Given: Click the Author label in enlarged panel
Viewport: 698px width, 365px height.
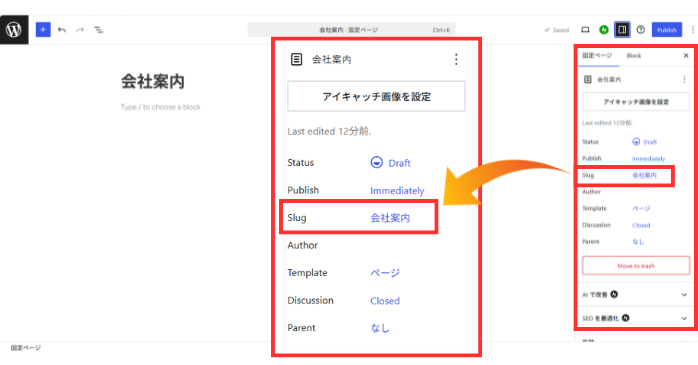Looking at the screenshot, I should pyautogui.click(x=303, y=245).
